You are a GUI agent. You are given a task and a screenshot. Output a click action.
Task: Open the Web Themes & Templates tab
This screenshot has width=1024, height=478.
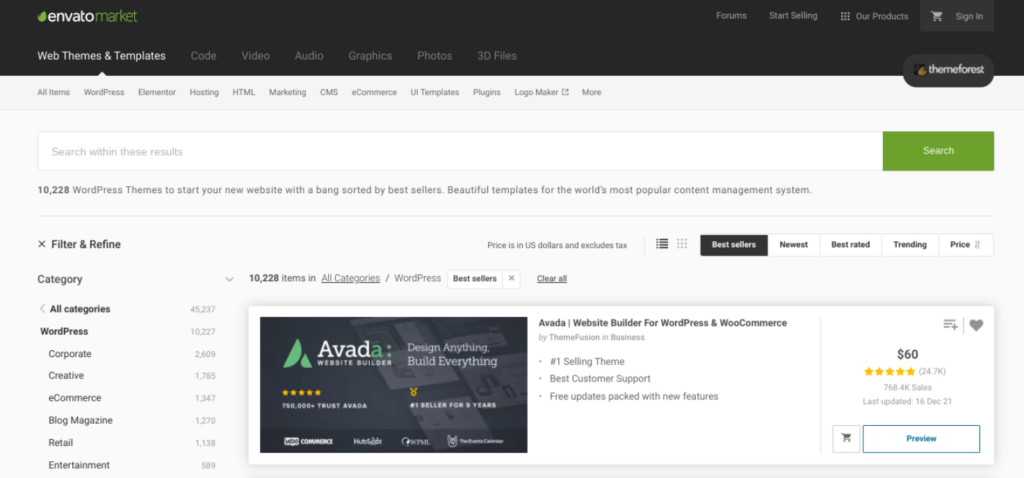pos(101,56)
